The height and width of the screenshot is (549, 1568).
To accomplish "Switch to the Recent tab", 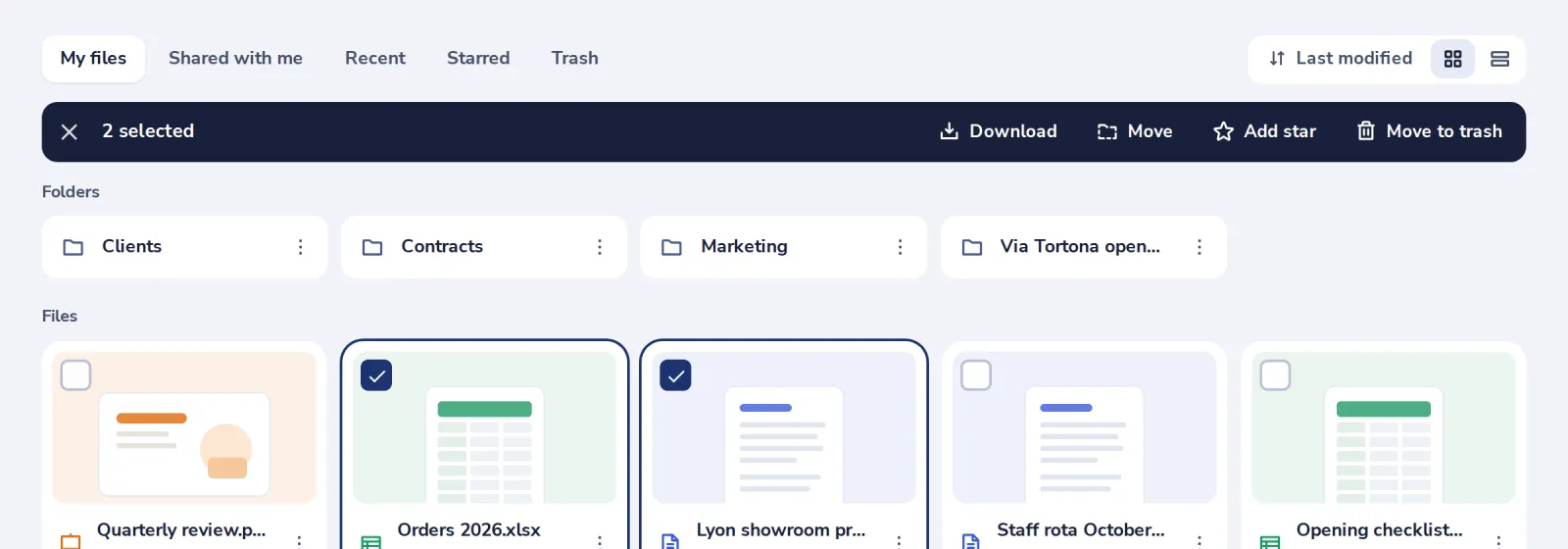I will click(375, 59).
